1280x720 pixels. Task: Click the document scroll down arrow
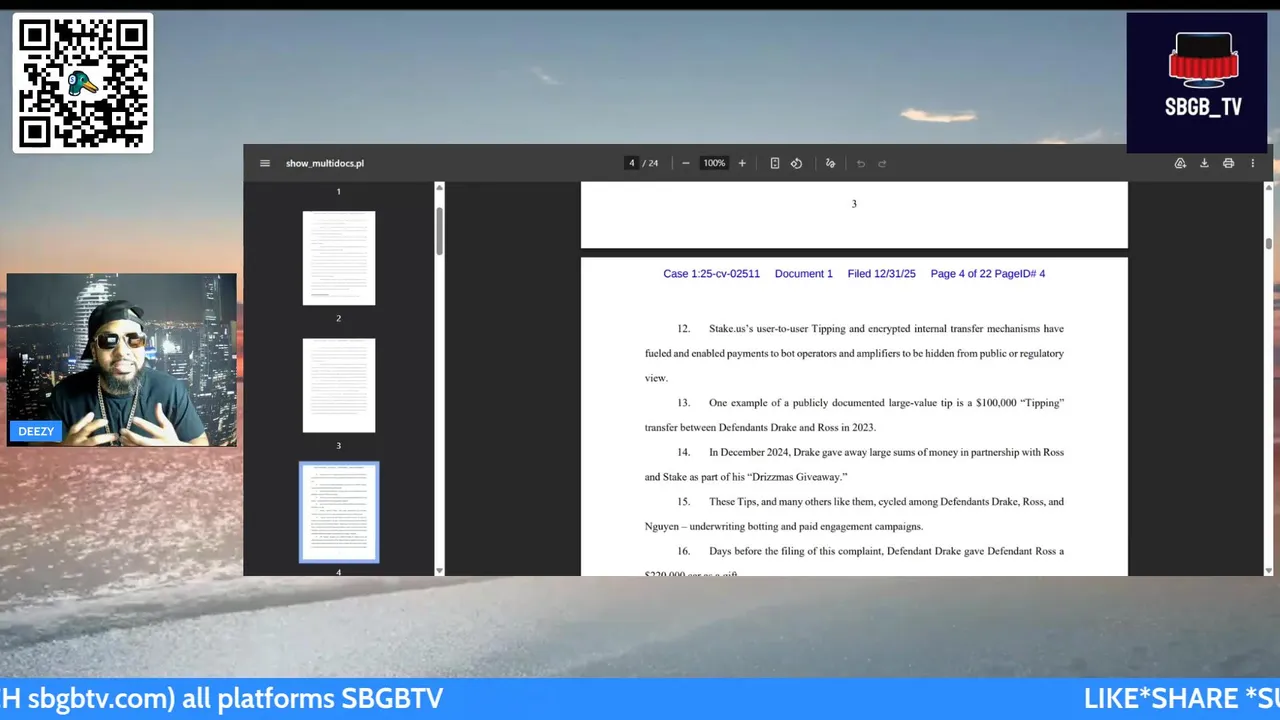click(1268, 570)
